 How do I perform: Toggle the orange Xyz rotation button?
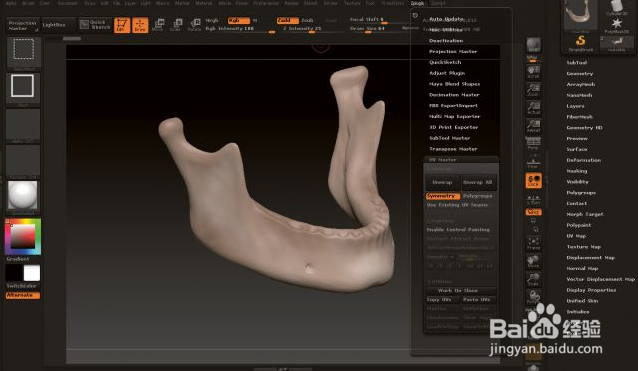click(533, 212)
